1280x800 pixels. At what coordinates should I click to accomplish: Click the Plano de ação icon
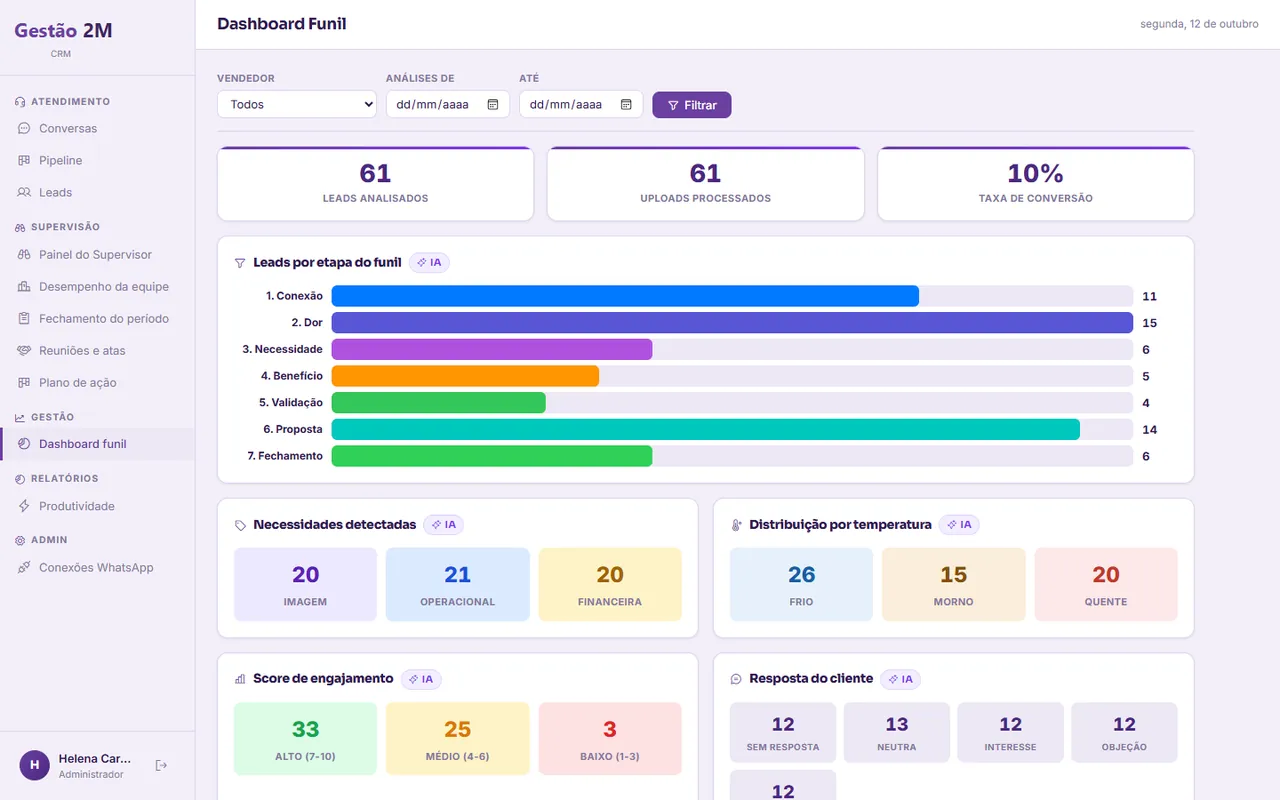point(24,382)
